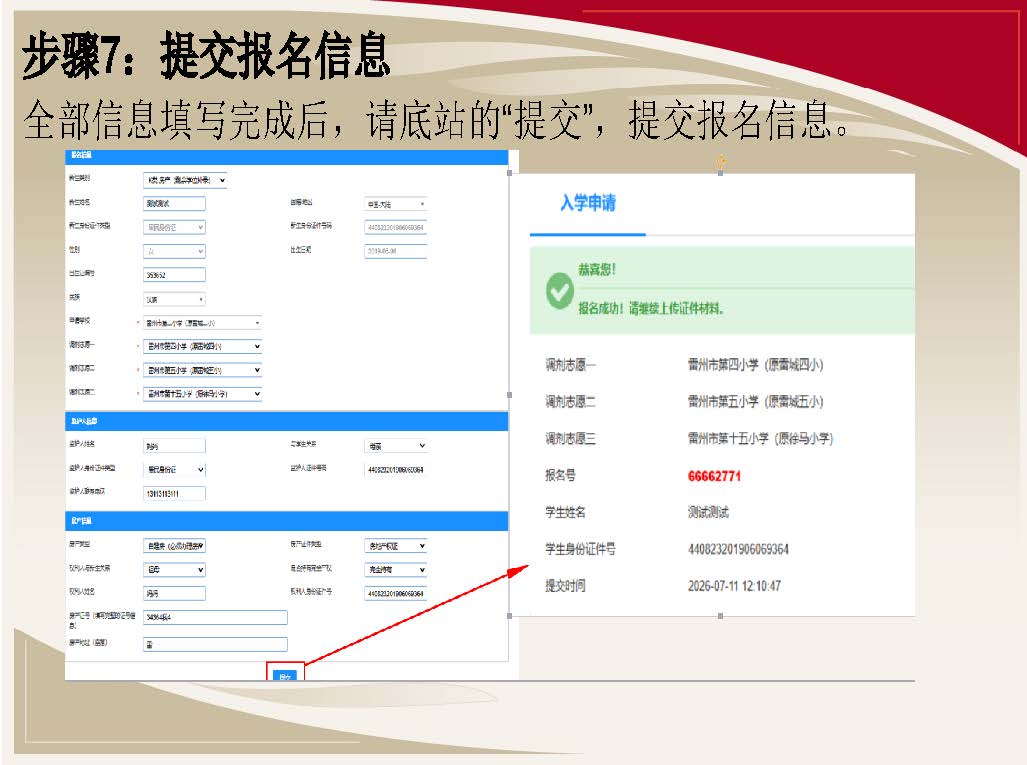Open the property certificate type dropdown

coord(396,546)
